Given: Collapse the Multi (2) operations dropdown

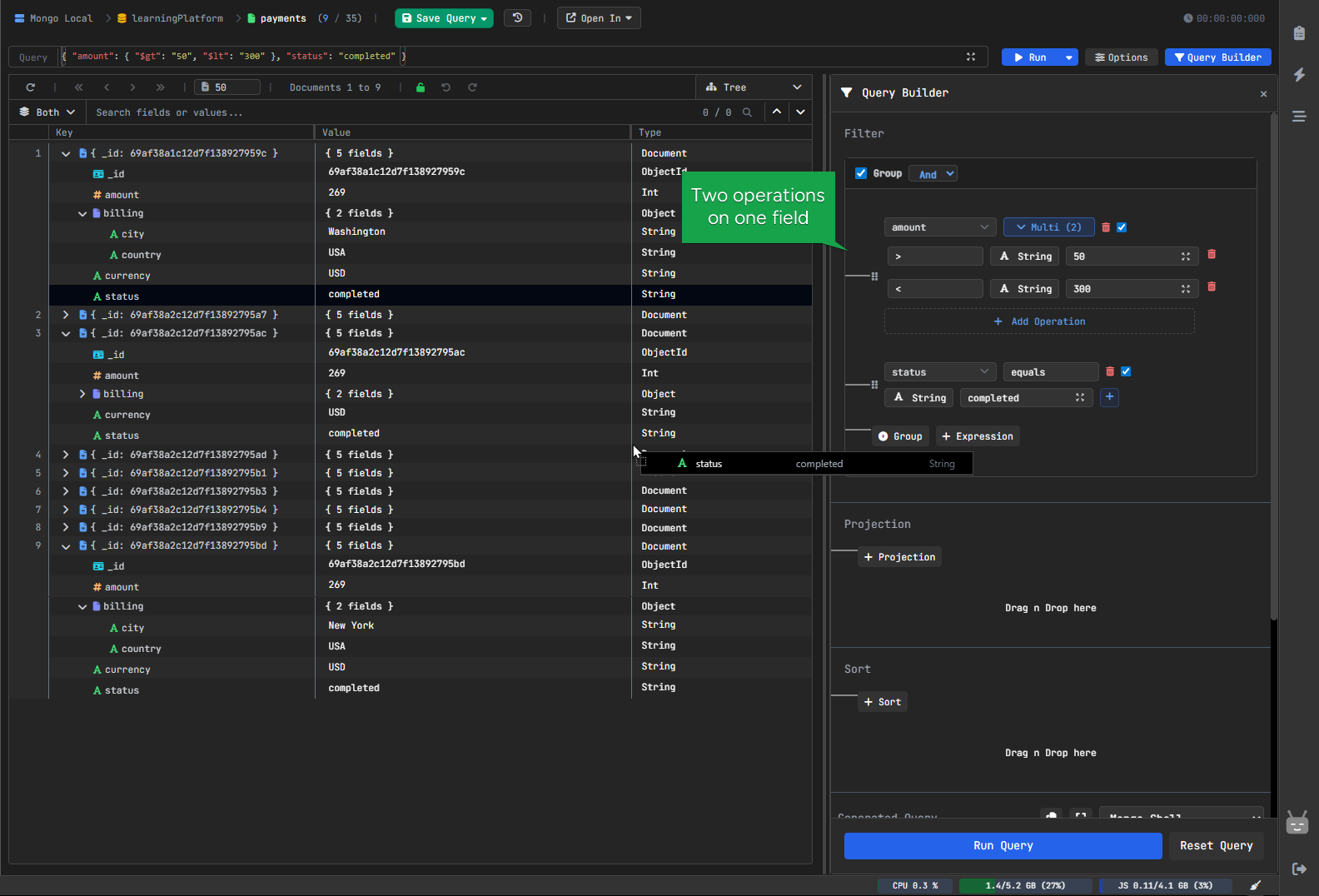Looking at the screenshot, I should point(1048,227).
